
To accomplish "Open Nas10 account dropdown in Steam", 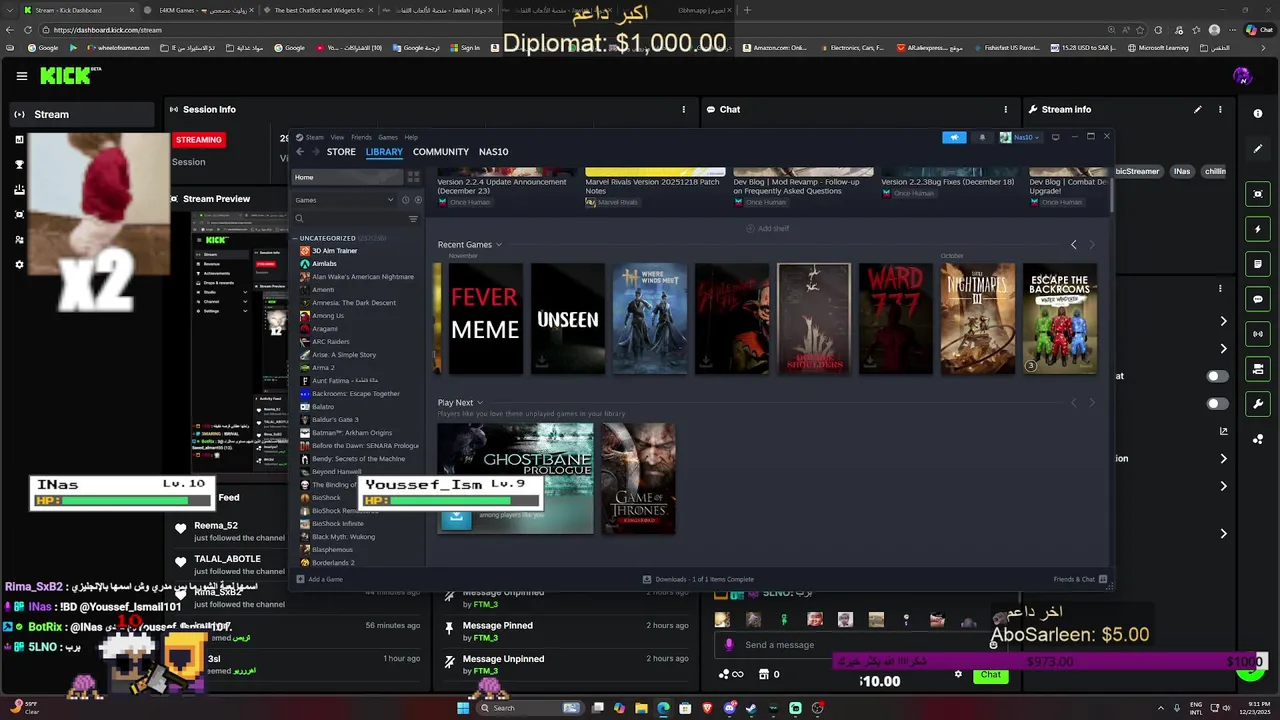I will pyautogui.click(x=1020, y=137).
